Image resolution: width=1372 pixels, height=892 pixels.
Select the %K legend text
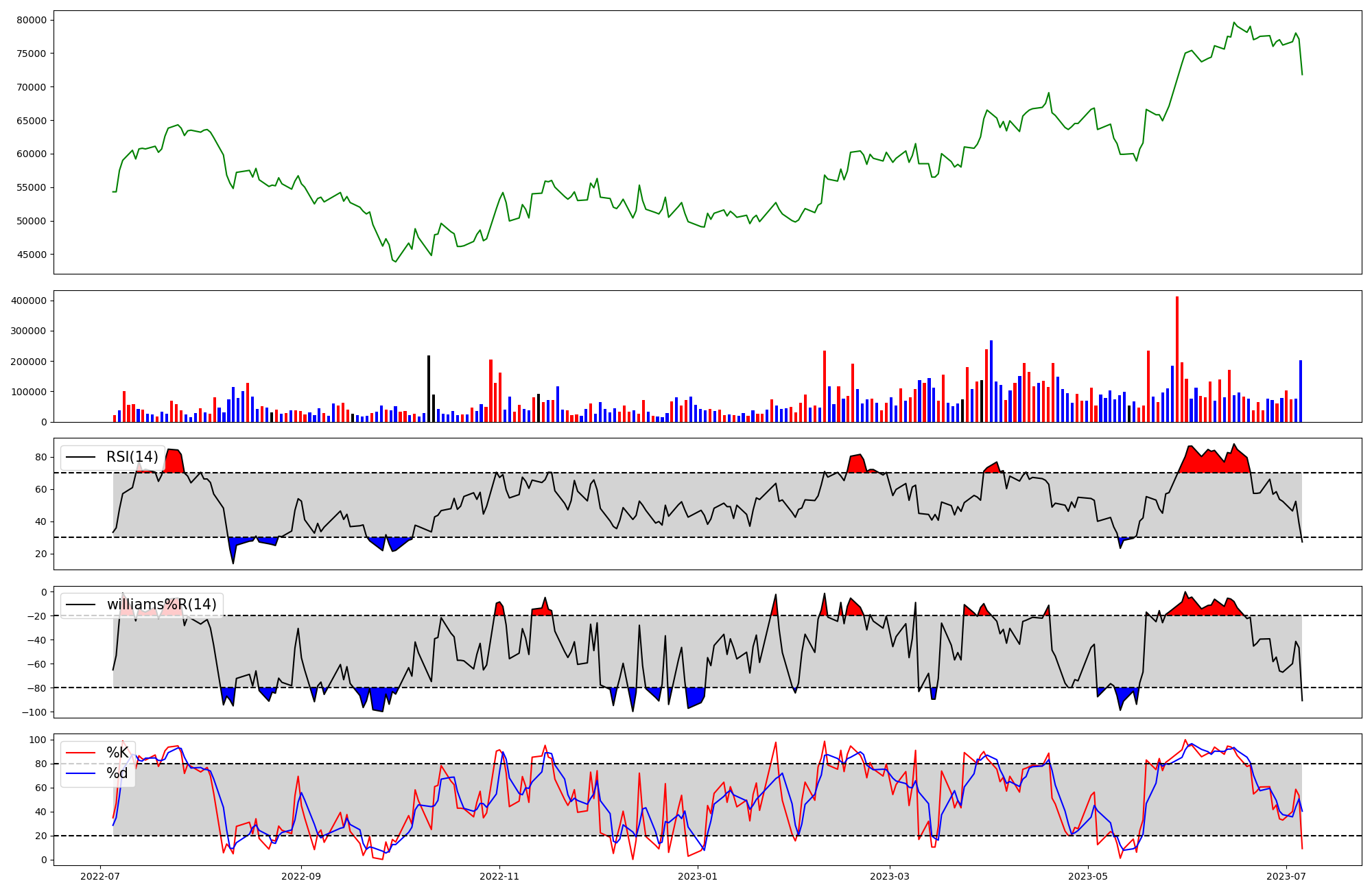[117, 753]
